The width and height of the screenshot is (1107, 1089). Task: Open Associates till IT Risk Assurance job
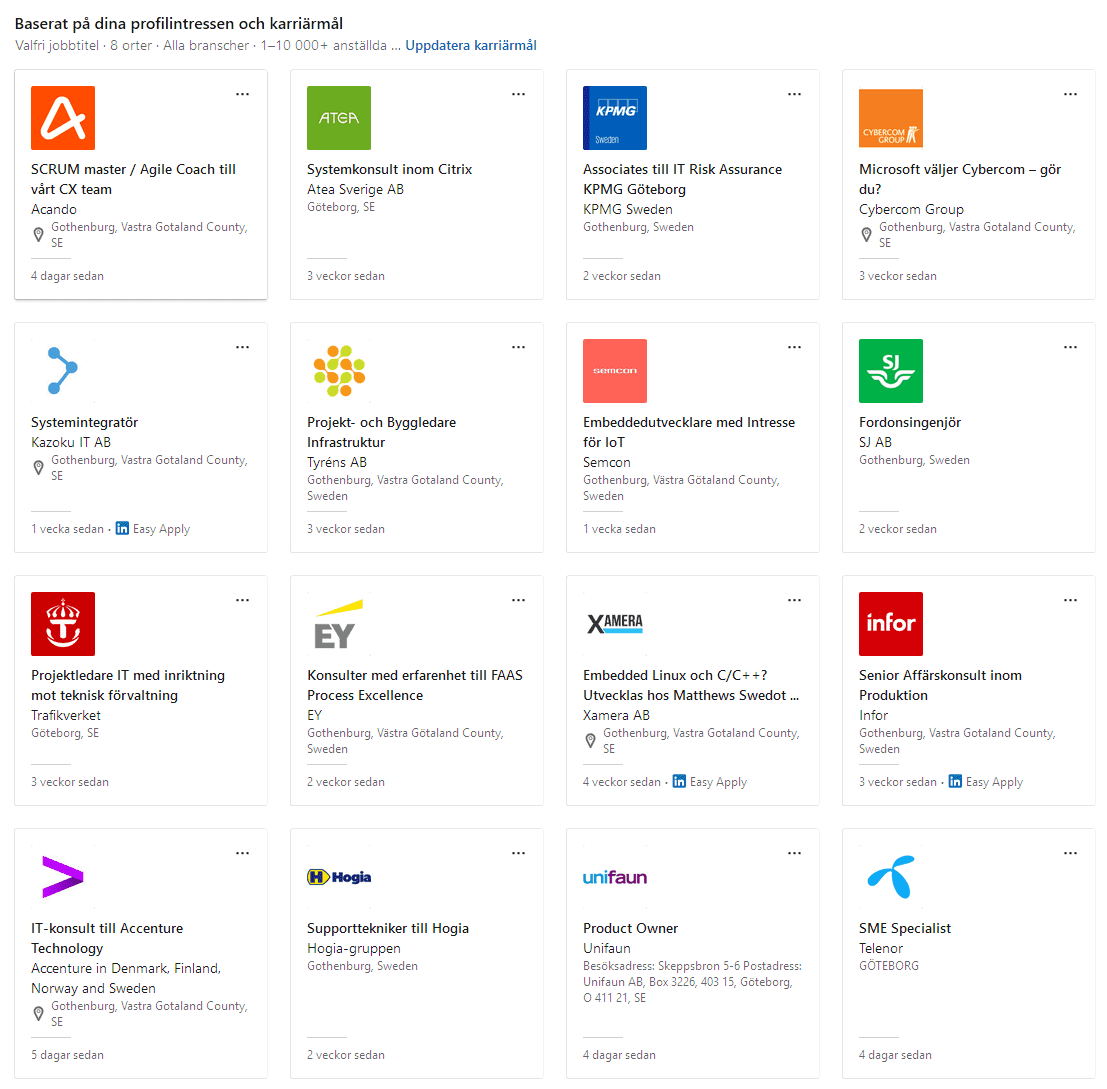(x=683, y=179)
